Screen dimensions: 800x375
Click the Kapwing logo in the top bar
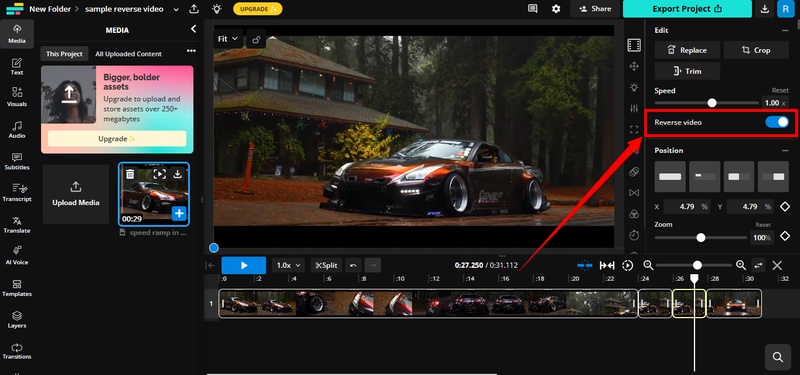point(15,9)
